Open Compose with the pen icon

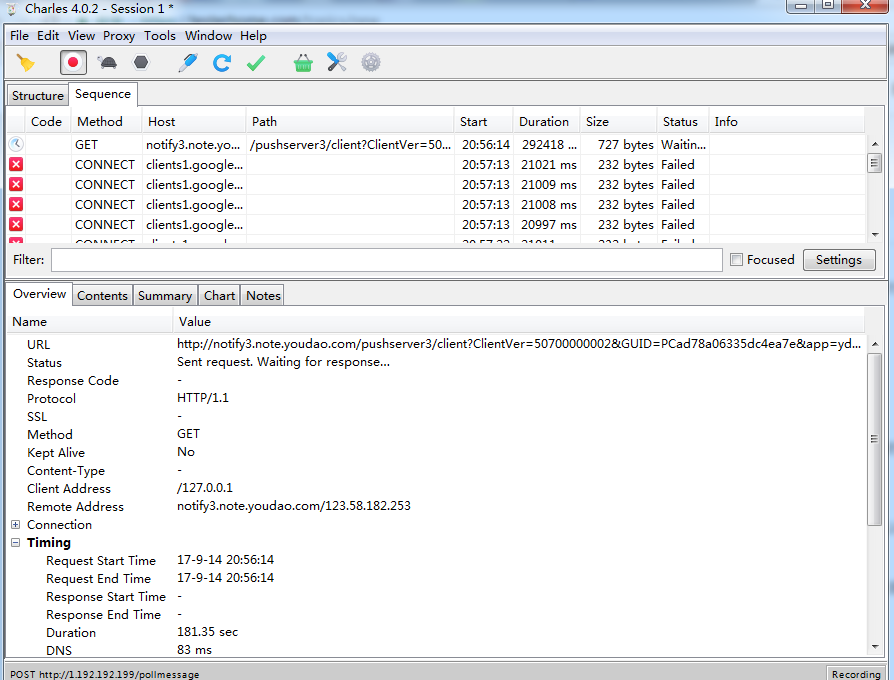tap(188, 62)
